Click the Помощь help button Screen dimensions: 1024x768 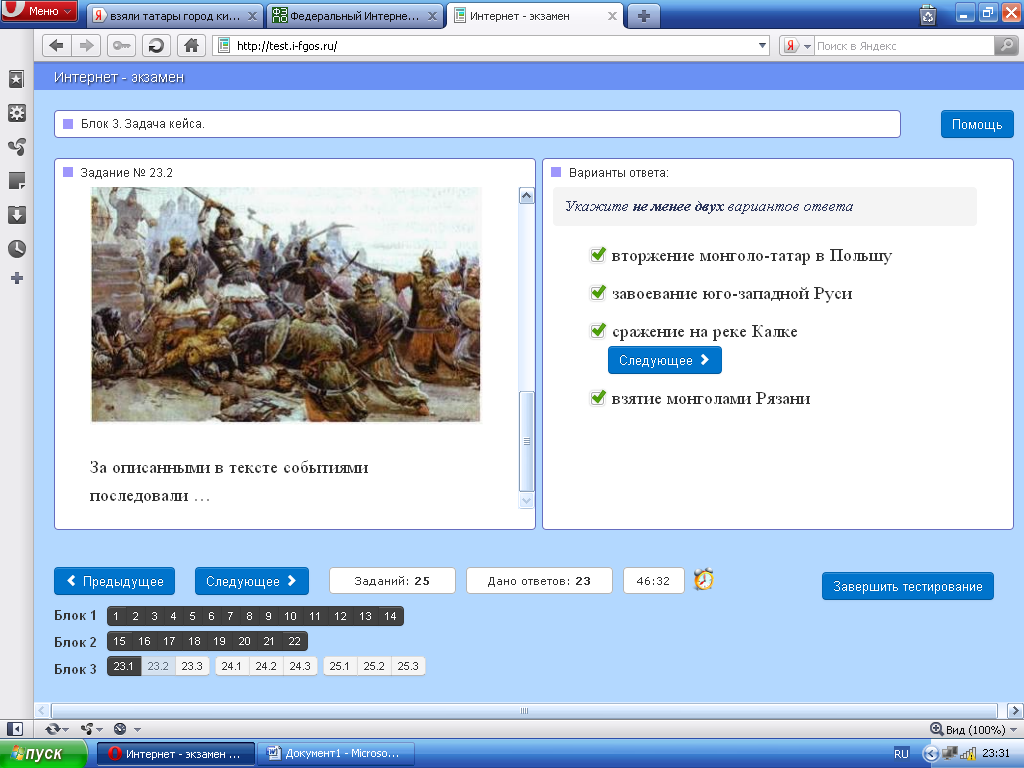click(x=977, y=124)
